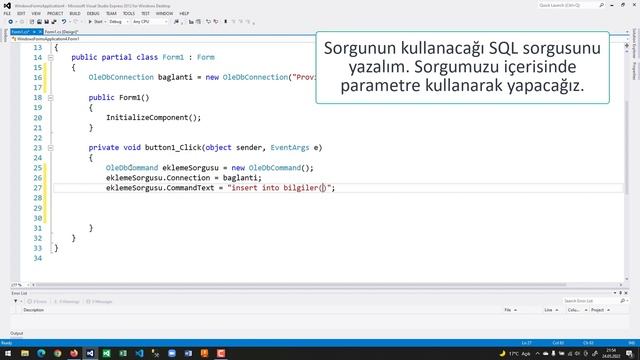The width and height of the screenshot is (640, 360).
Task: Open Visual Studio Code from the taskbar
Action: pos(139,353)
